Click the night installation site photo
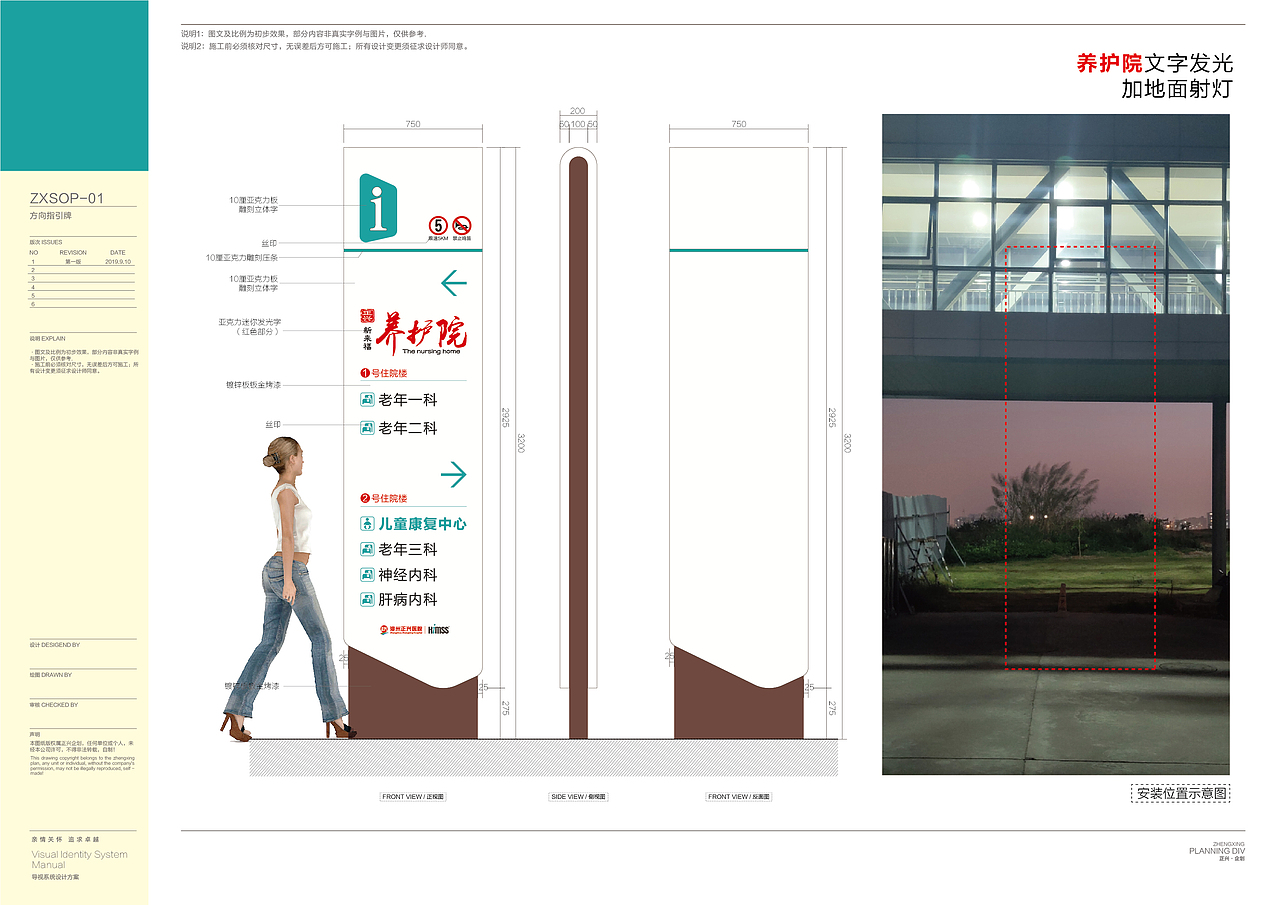 pos(1055,444)
